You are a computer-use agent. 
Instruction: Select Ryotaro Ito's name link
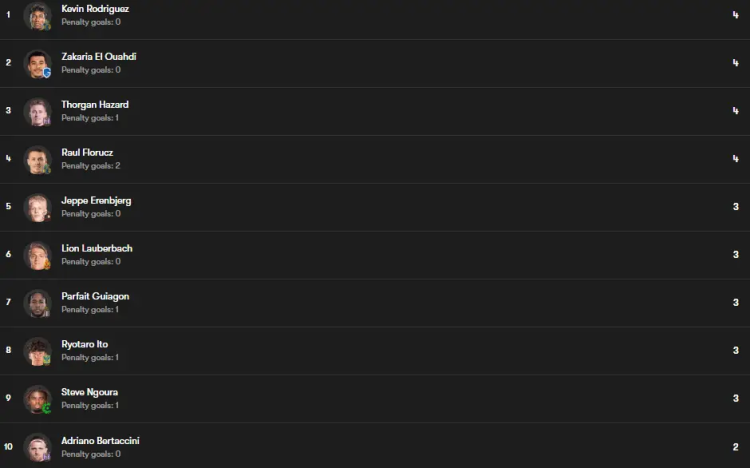[85, 345]
